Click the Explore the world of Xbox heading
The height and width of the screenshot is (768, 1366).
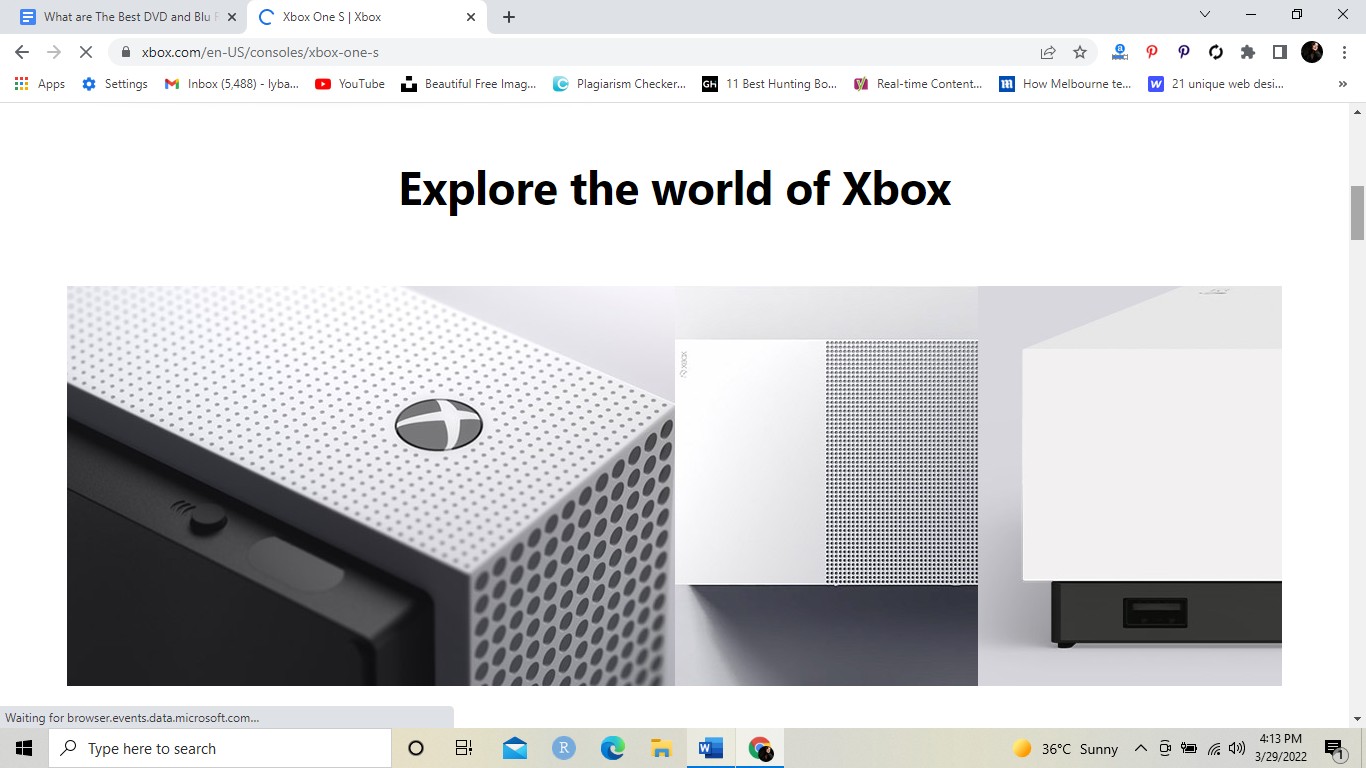click(x=675, y=189)
